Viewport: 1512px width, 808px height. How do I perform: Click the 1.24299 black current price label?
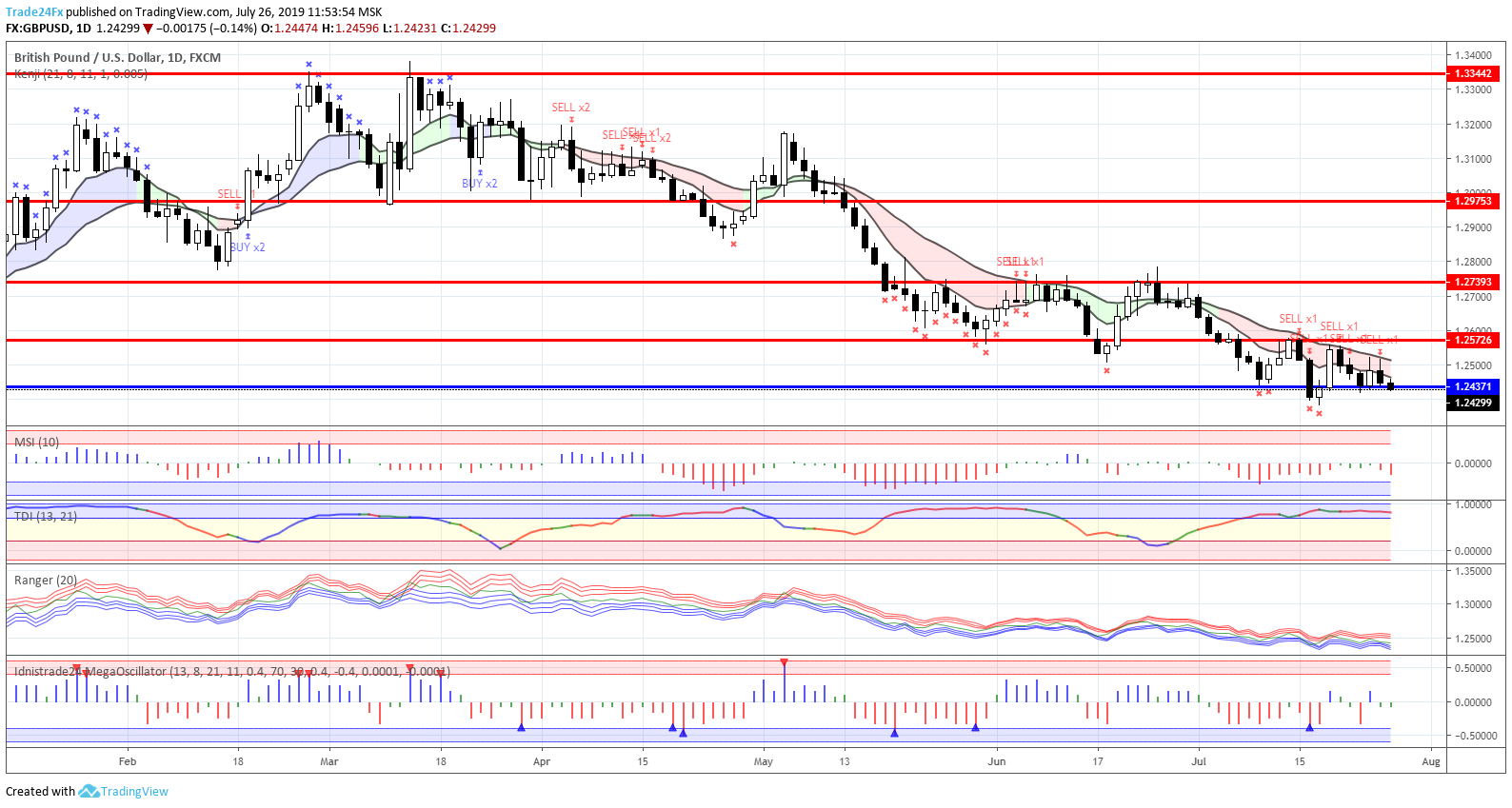[x=1473, y=403]
